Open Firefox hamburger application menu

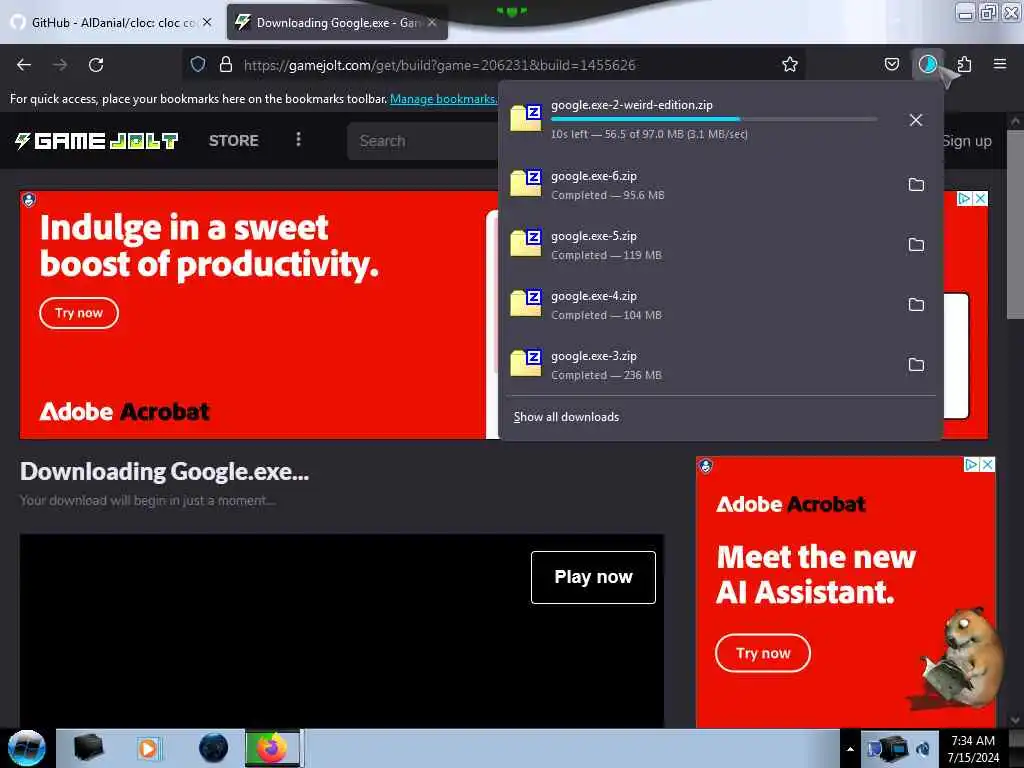1000,64
